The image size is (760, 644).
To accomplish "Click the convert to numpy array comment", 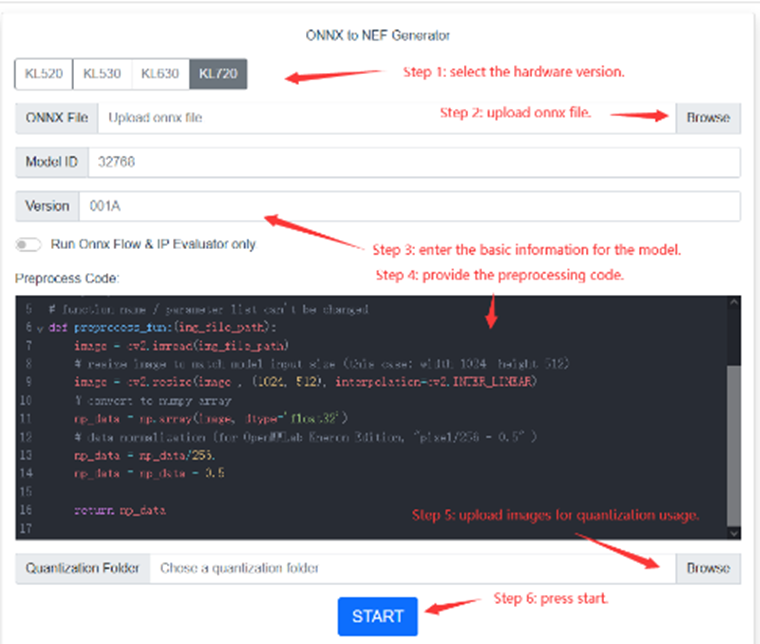I will click(x=153, y=401).
